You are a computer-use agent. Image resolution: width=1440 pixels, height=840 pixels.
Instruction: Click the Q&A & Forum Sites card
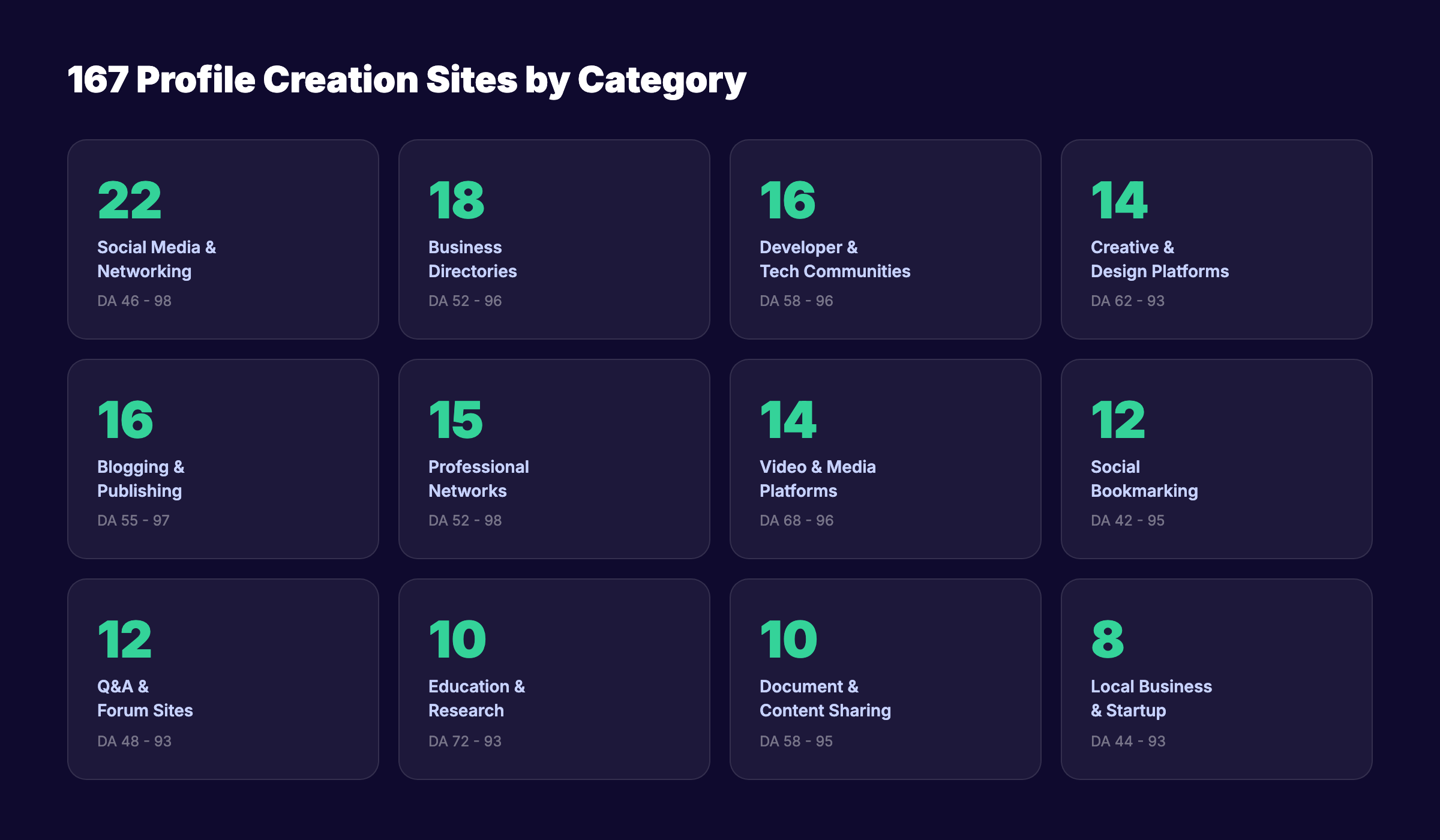tap(223, 678)
